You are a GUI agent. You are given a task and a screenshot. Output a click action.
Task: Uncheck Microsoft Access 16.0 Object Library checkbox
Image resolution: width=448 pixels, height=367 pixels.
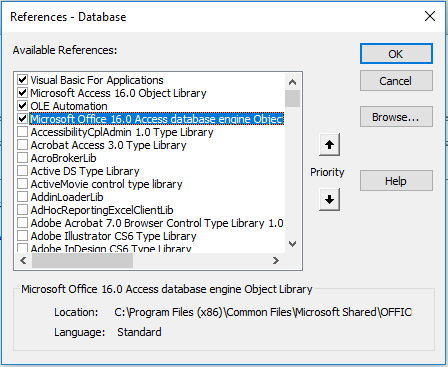pyautogui.click(x=22, y=93)
